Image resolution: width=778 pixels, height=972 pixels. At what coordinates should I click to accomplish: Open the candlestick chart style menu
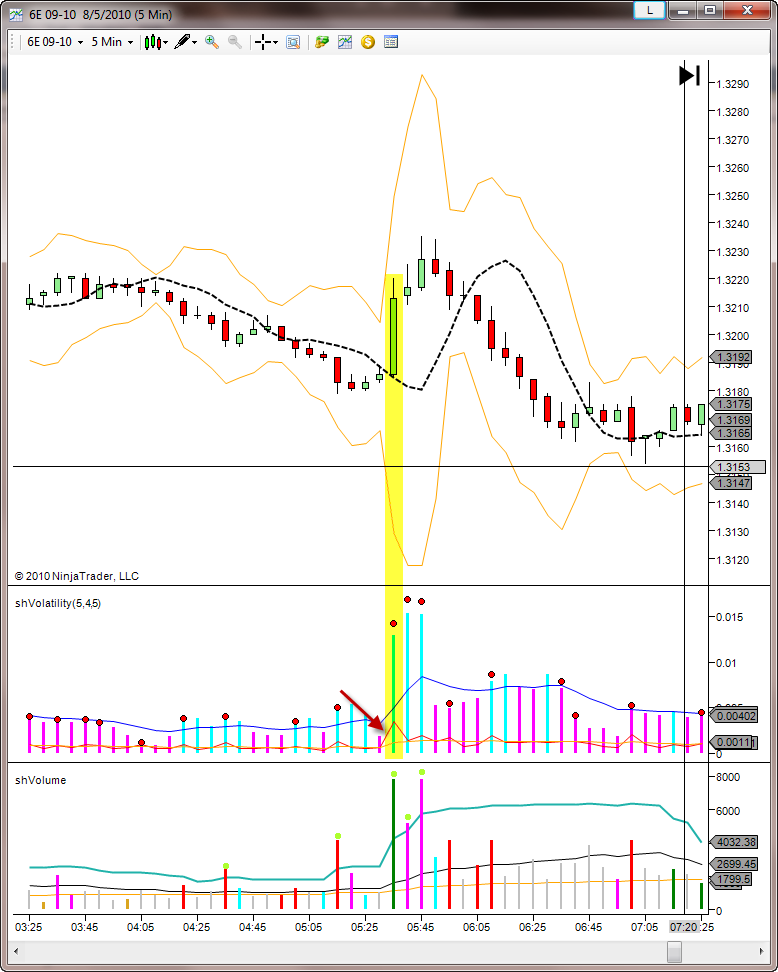coord(156,42)
